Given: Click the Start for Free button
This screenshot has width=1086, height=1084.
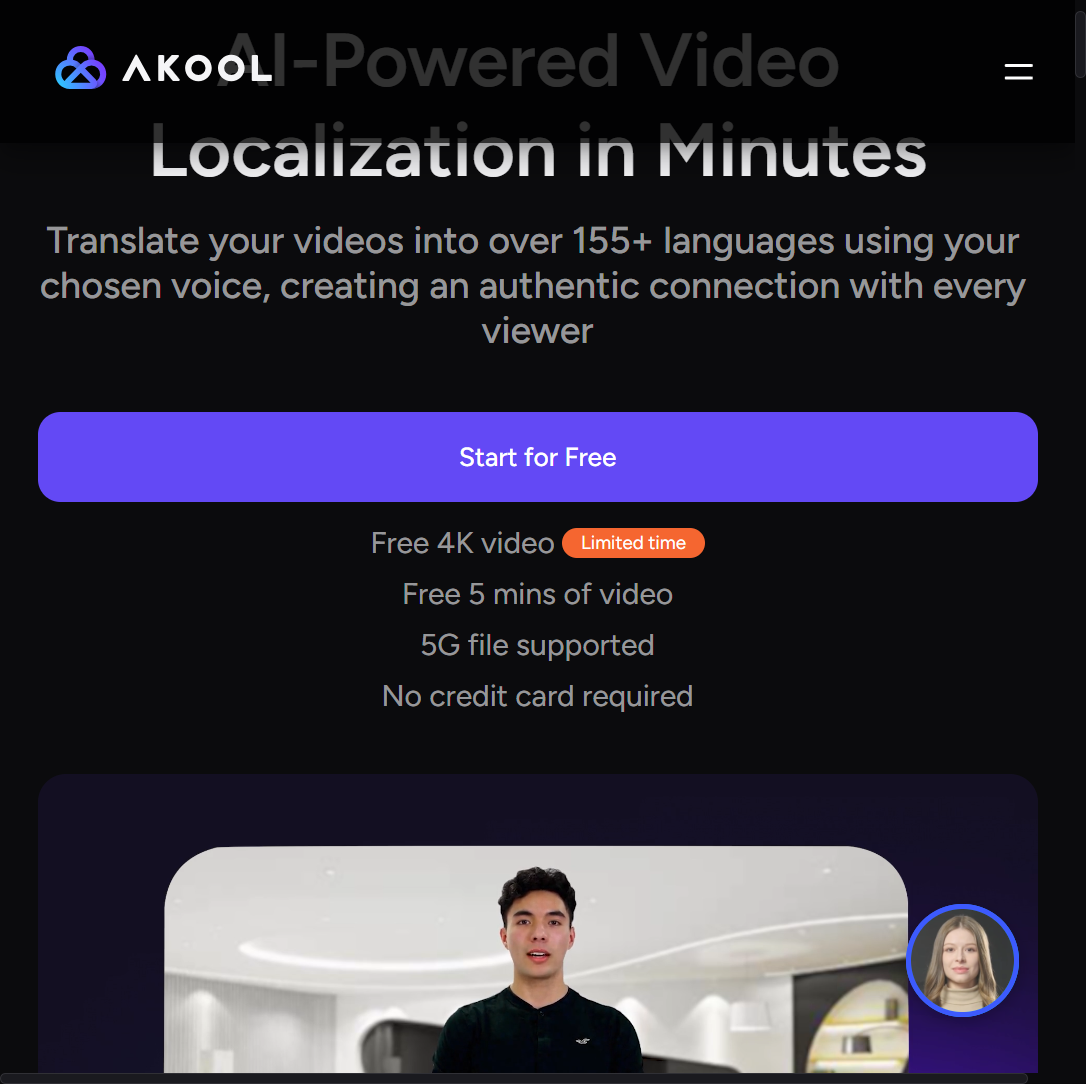Looking at the screenshot, I should pyautogui.click(x=537, y=457).
